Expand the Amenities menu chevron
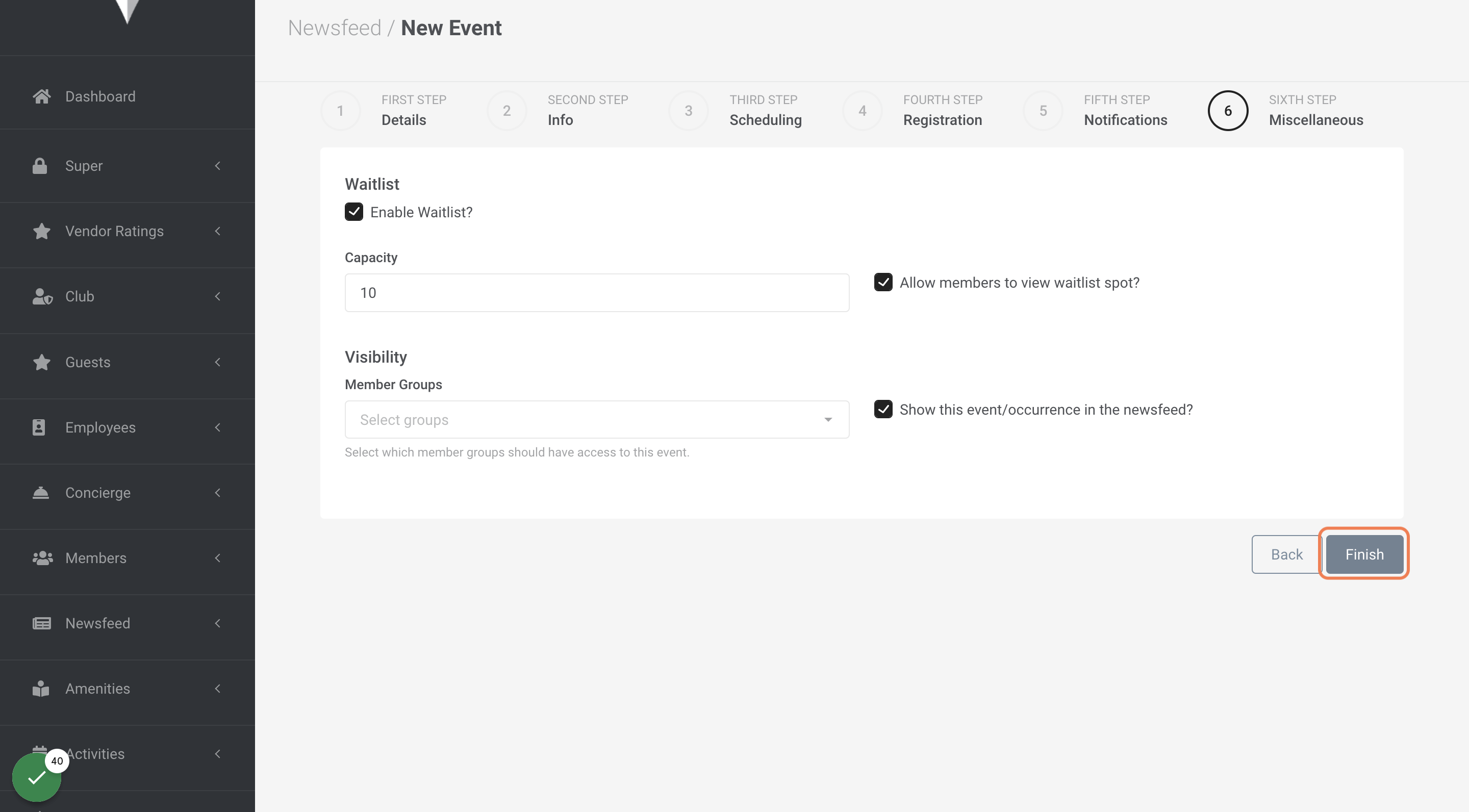The width and height of the screenshot is (1469, 812). (217, 689)
